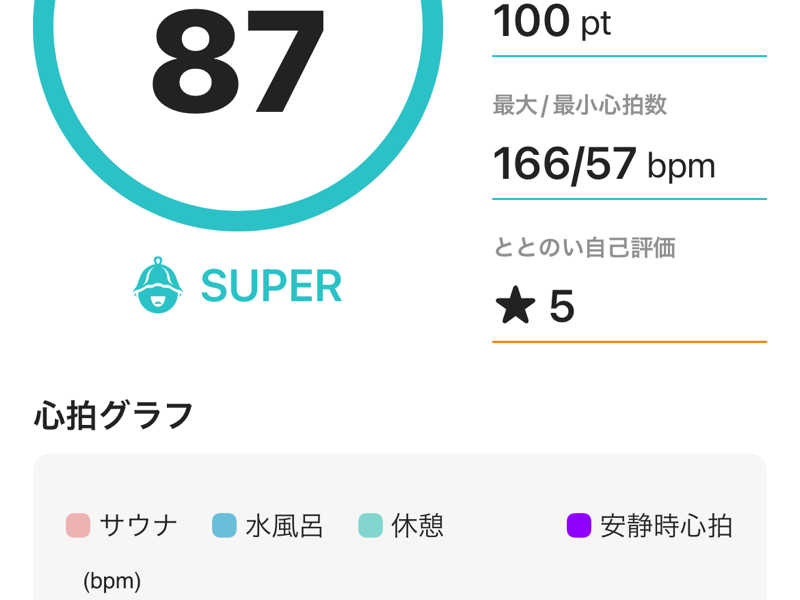Screen dimensions: 800x600
Task: Click the 休憩 legend text
Action: (x=417, y=526)
